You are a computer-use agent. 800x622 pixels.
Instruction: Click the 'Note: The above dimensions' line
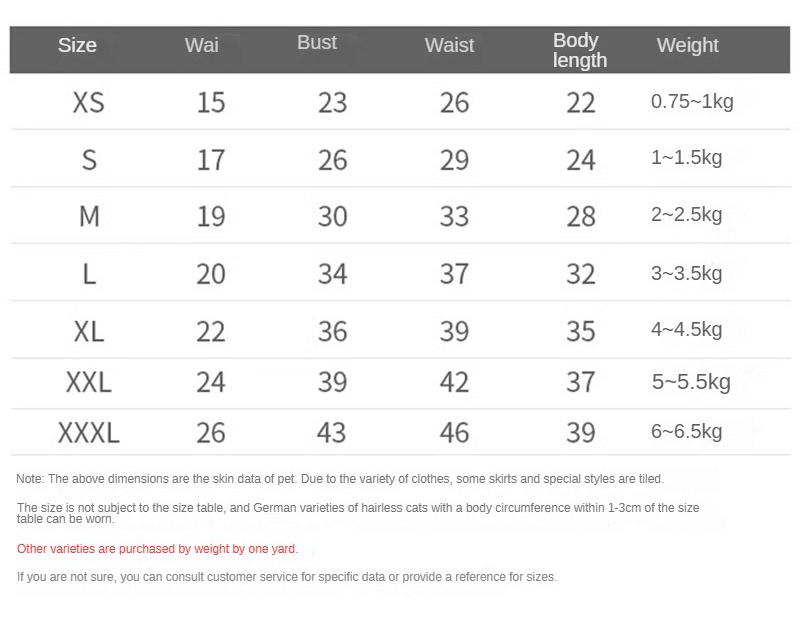tap(340, 479)
